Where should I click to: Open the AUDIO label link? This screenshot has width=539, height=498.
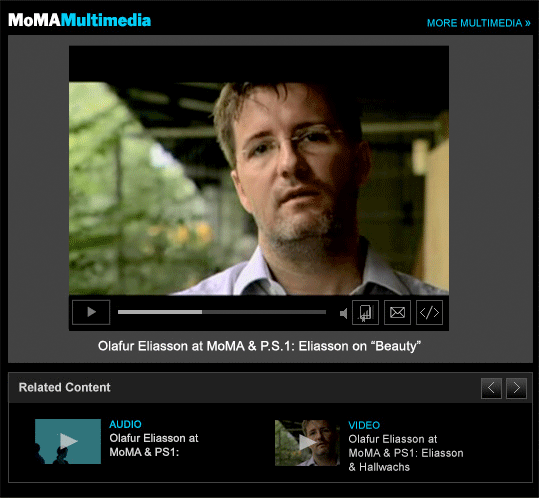(125, 424)
